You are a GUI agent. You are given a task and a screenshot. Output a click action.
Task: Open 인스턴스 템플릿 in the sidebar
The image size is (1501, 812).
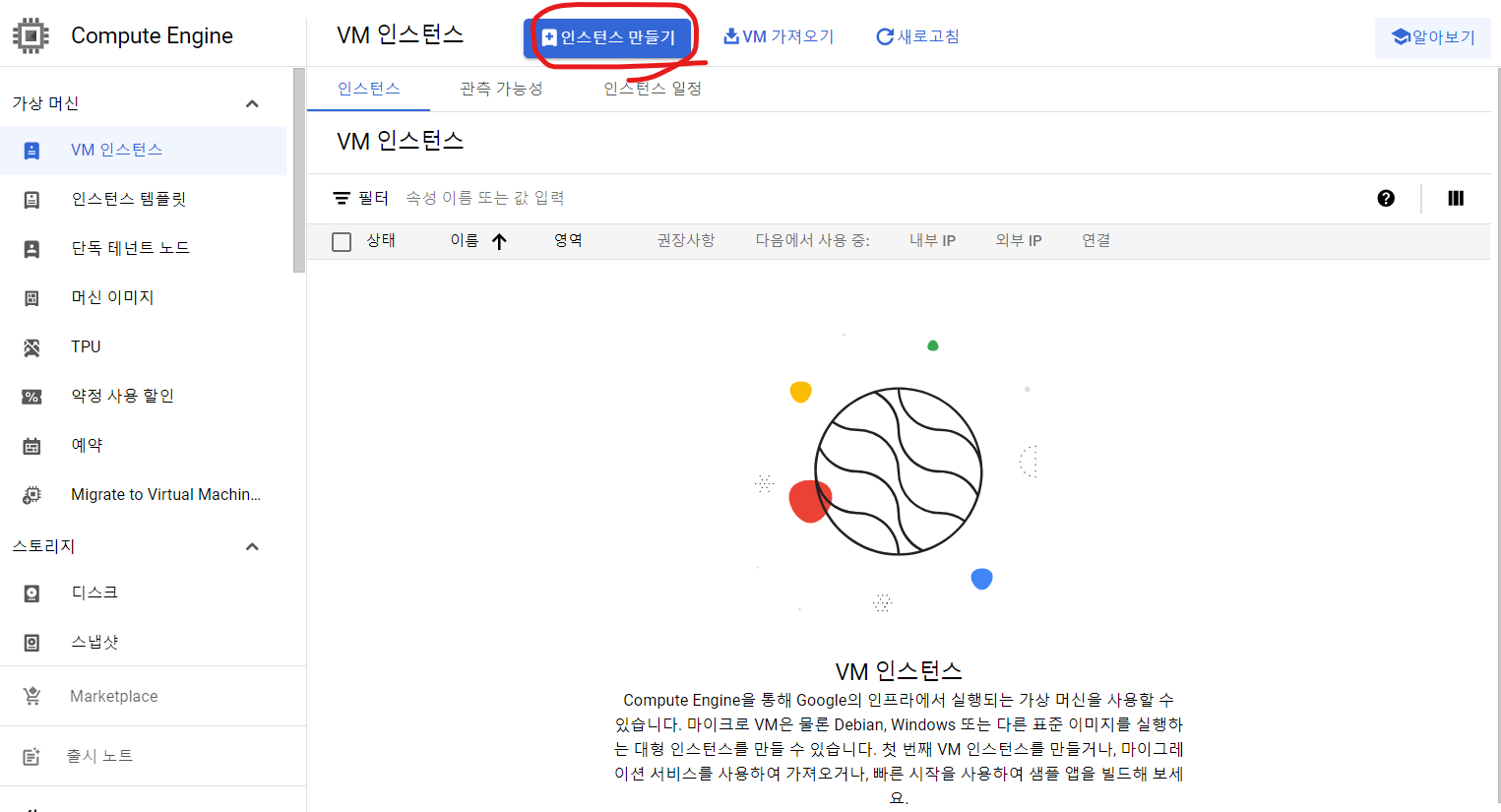coord(143,200)
